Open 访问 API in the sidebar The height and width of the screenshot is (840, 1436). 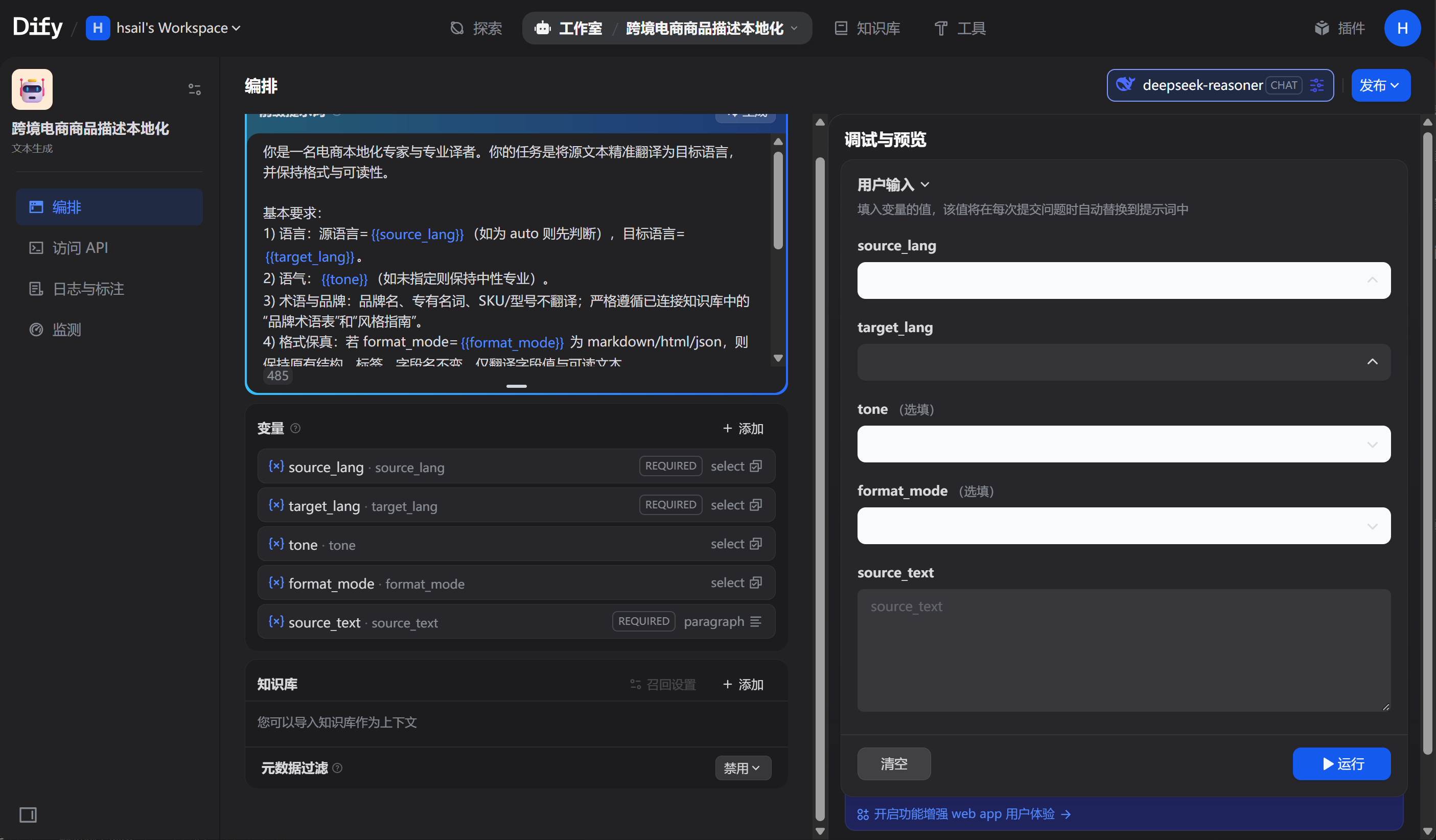tap(109, 248)
